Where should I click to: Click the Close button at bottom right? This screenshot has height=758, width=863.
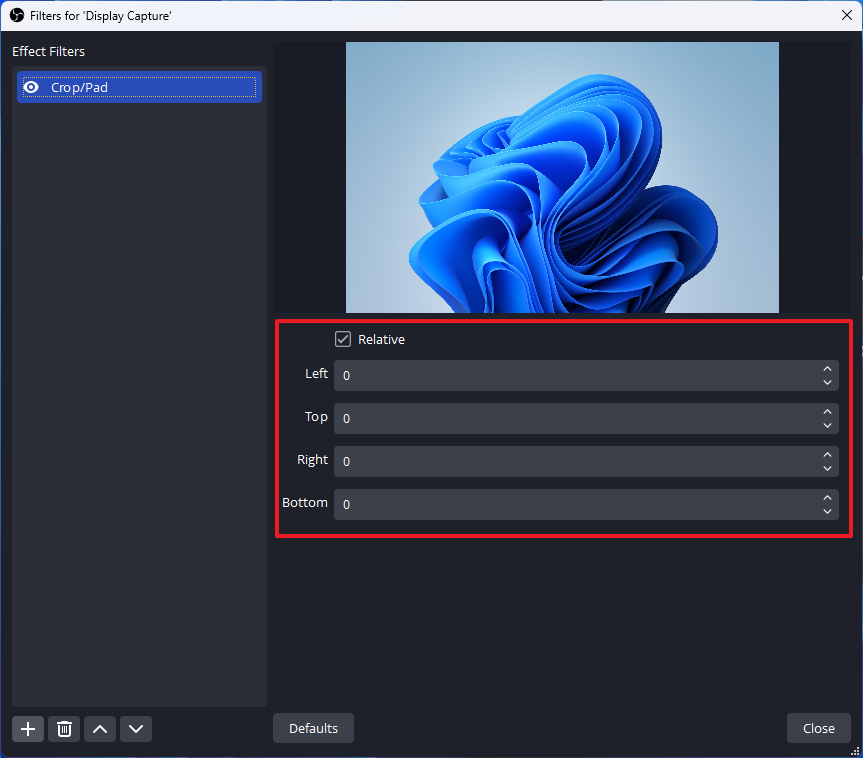click(818, 728)
